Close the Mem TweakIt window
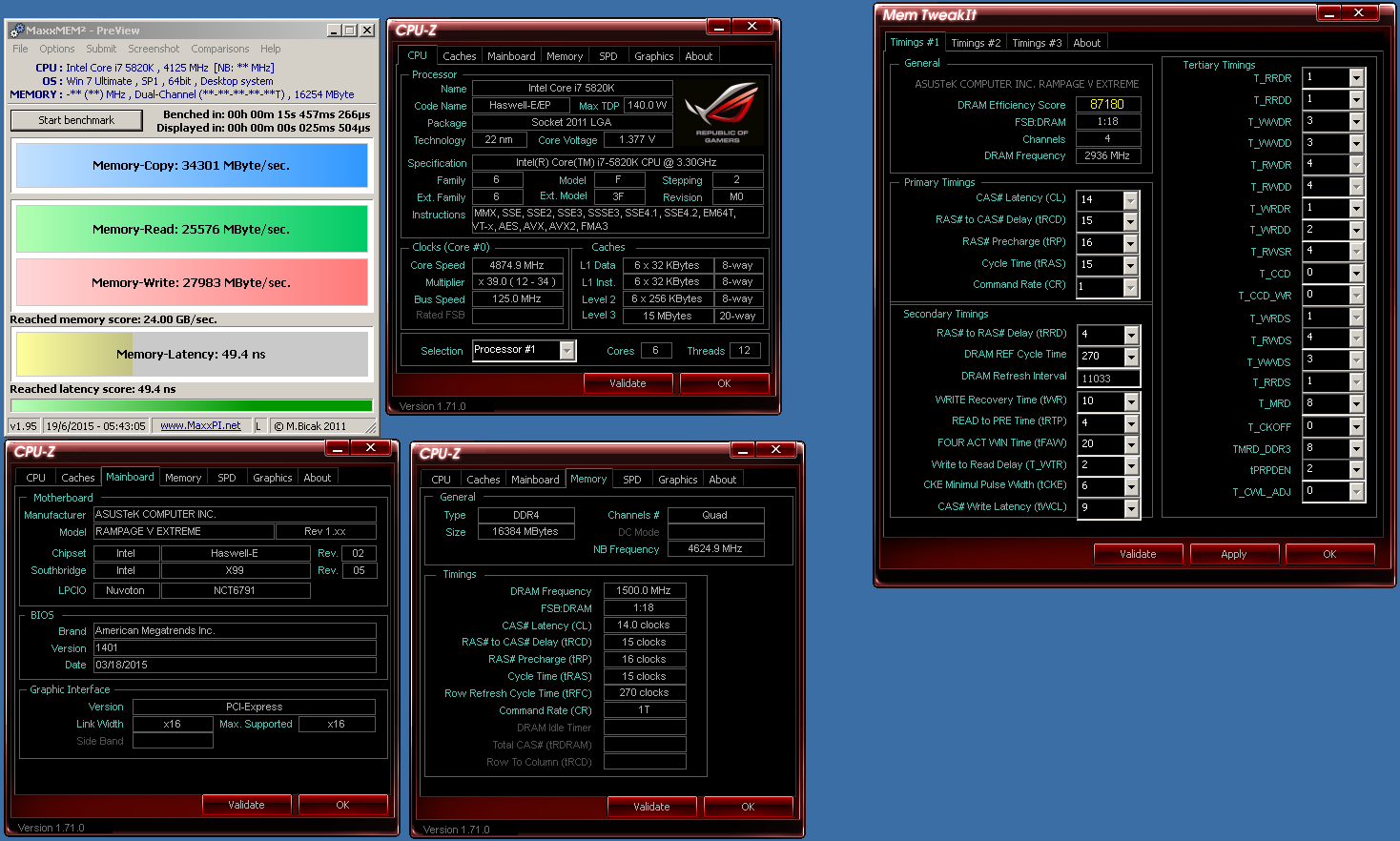This screenshot has height=841, width=1400. pos(1359,12)
